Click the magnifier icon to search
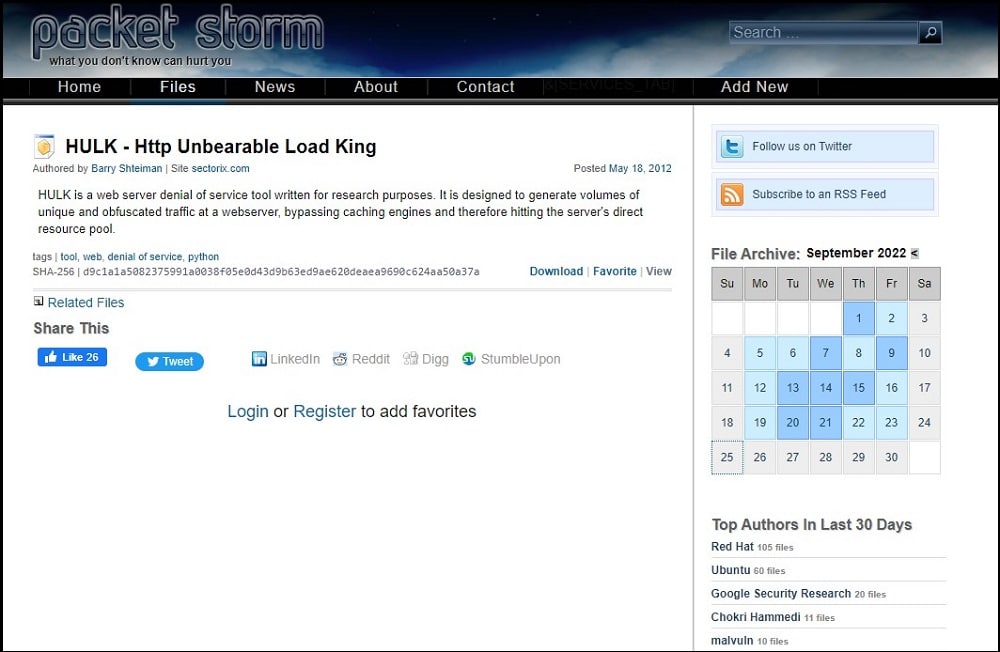Image resolution: width=1000 pixels, height=652 pixels. 929,32
